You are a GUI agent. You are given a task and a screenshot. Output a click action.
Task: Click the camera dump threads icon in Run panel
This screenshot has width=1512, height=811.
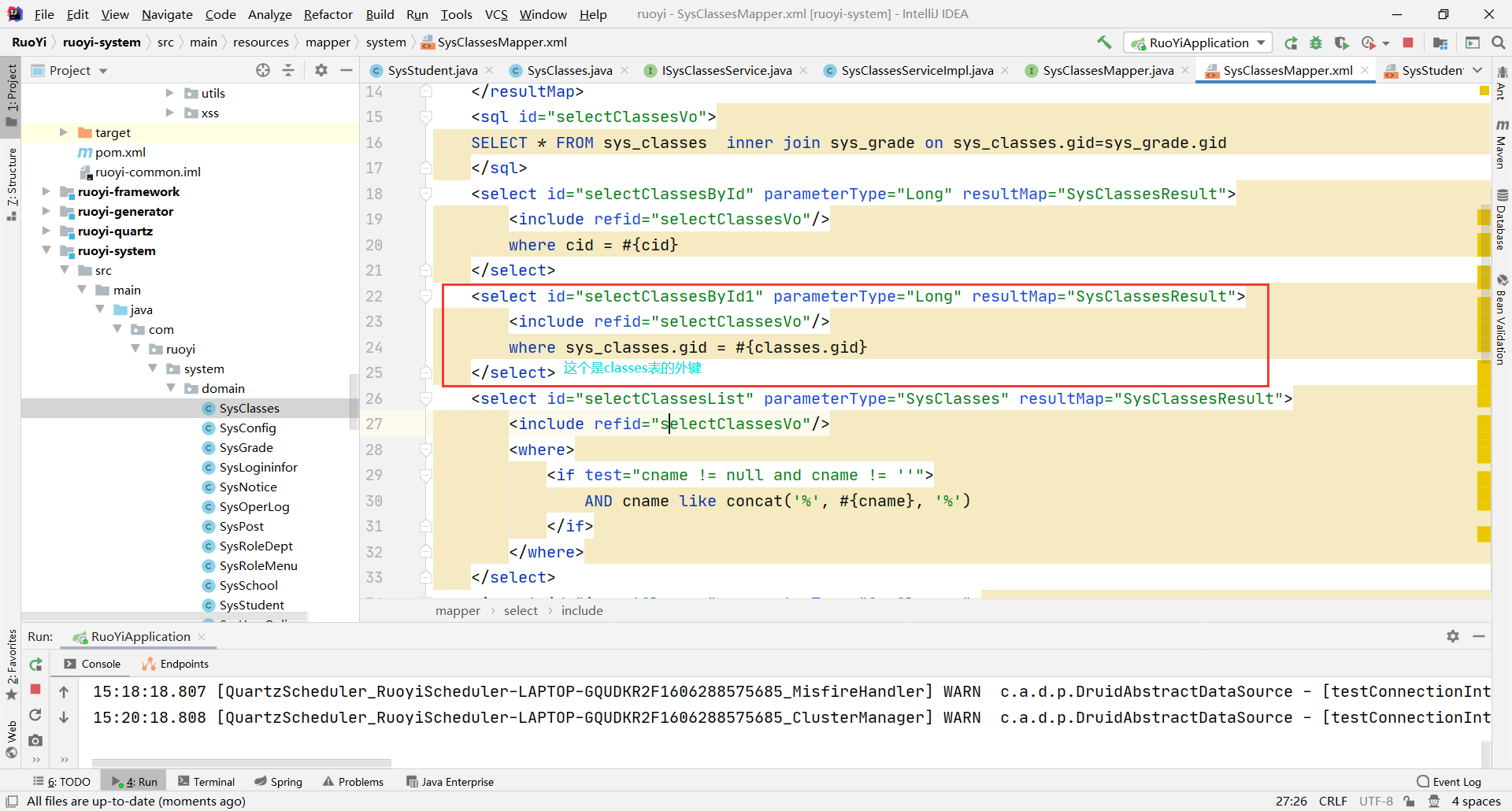pos(35,740)
